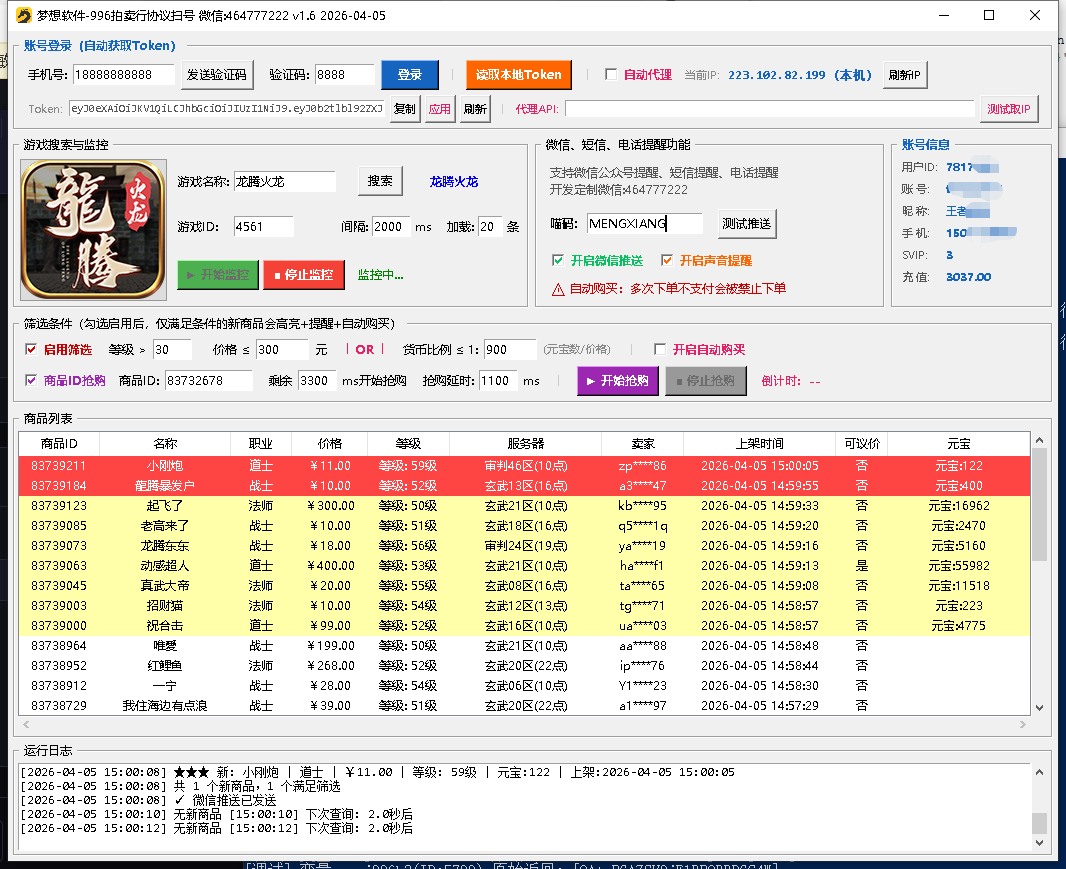The image size is (1066, 869).
Task: Click the 223.102.82.199 current IP text
Action: [x=776, y=75]
